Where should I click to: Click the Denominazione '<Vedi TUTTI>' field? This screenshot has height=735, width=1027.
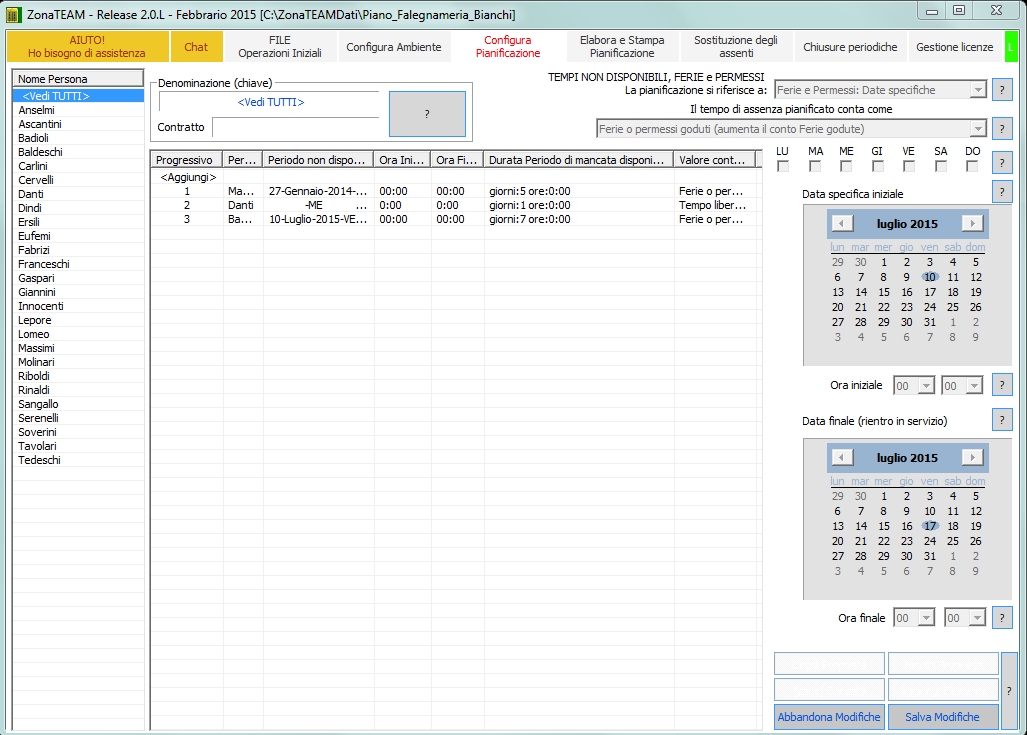click(270, 102)
